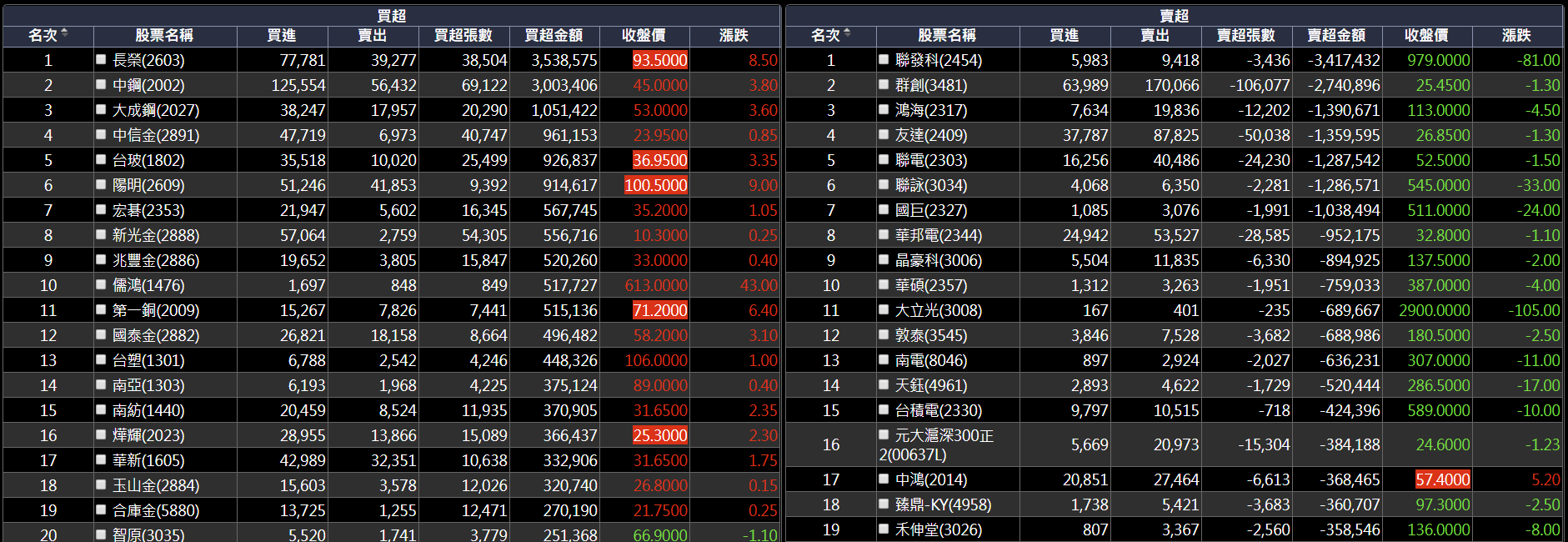Sort by 賣超金額 column header
This screenshot has height=542, width=1568.
(1336, 35)
